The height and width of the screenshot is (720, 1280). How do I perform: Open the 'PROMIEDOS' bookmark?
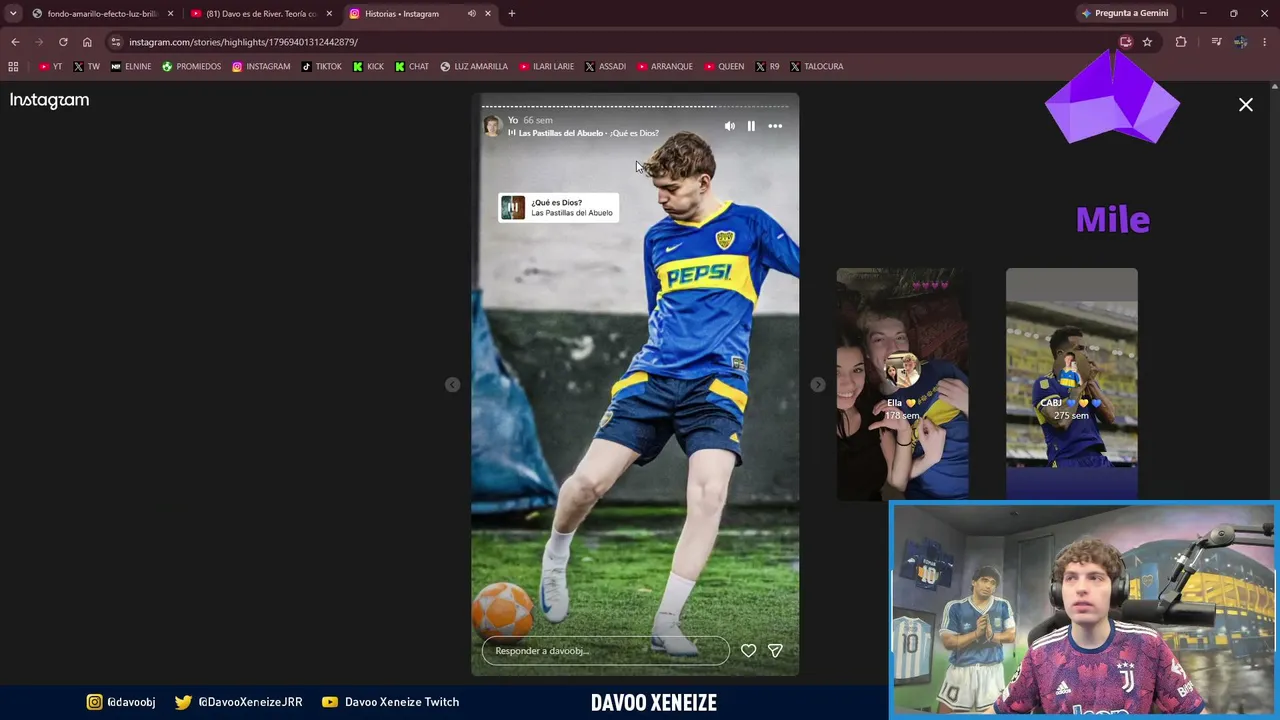[x=191, y=67]
